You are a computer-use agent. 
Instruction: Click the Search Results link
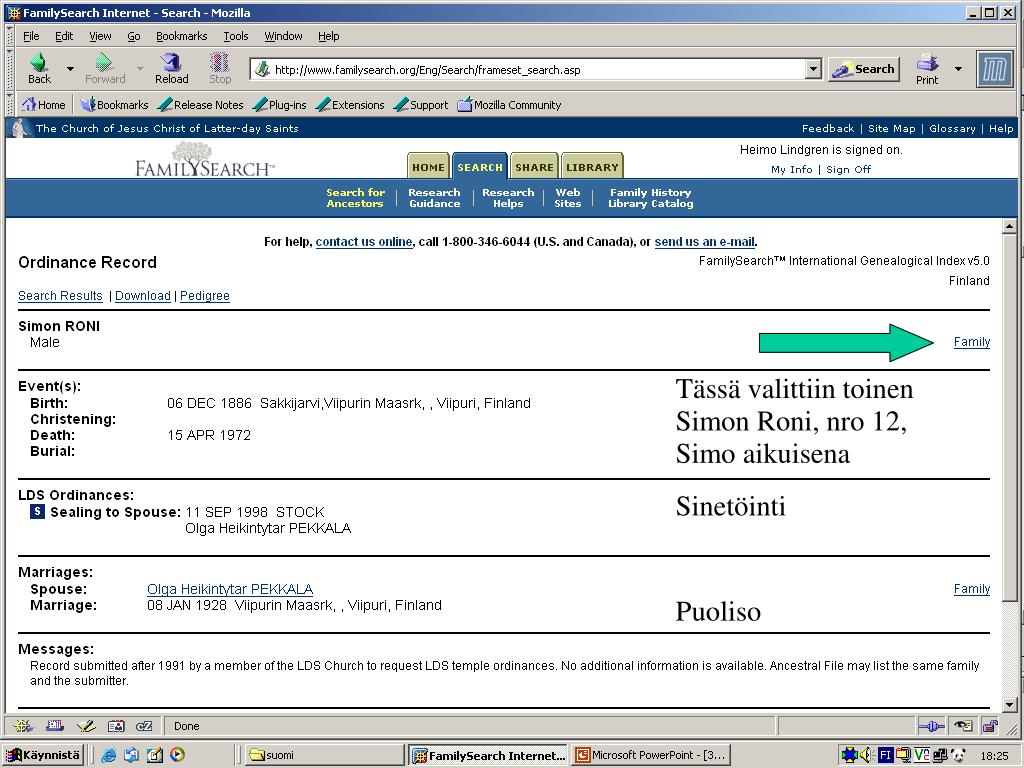pyautogui.click(x=60, y=296)
